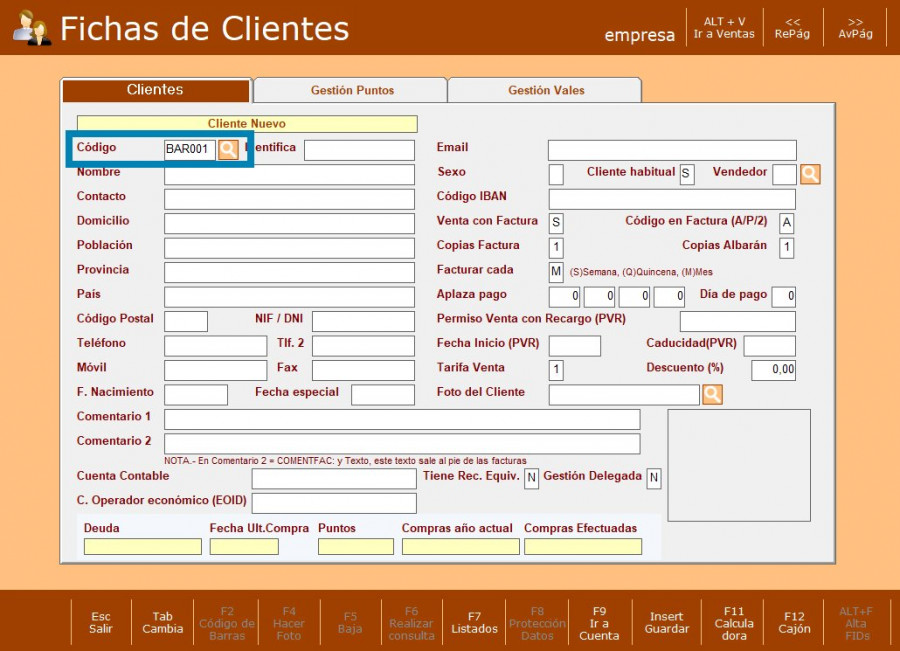Image resolution: width=900 pixels, height=651 pixels.
Task: Open the F11 Calculadora
Action: [733, 622]
